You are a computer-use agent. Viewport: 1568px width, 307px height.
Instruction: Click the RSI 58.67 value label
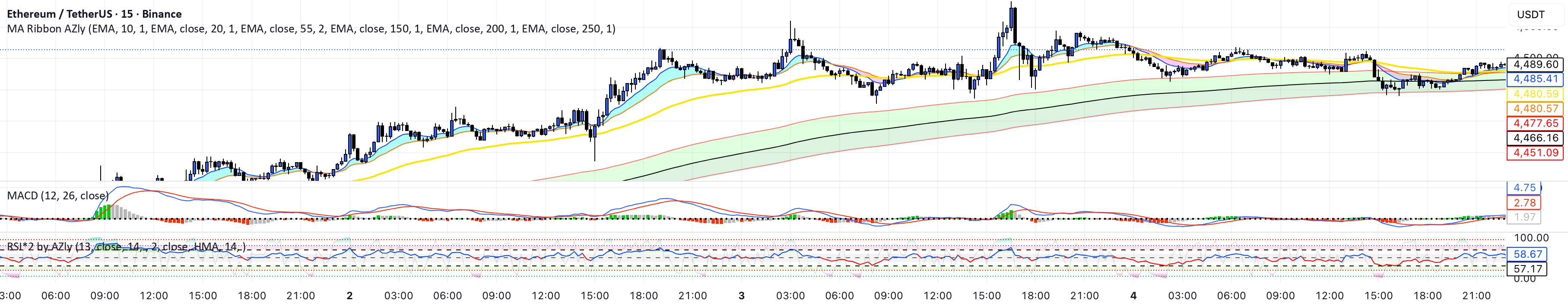(x=1528, y=254)
